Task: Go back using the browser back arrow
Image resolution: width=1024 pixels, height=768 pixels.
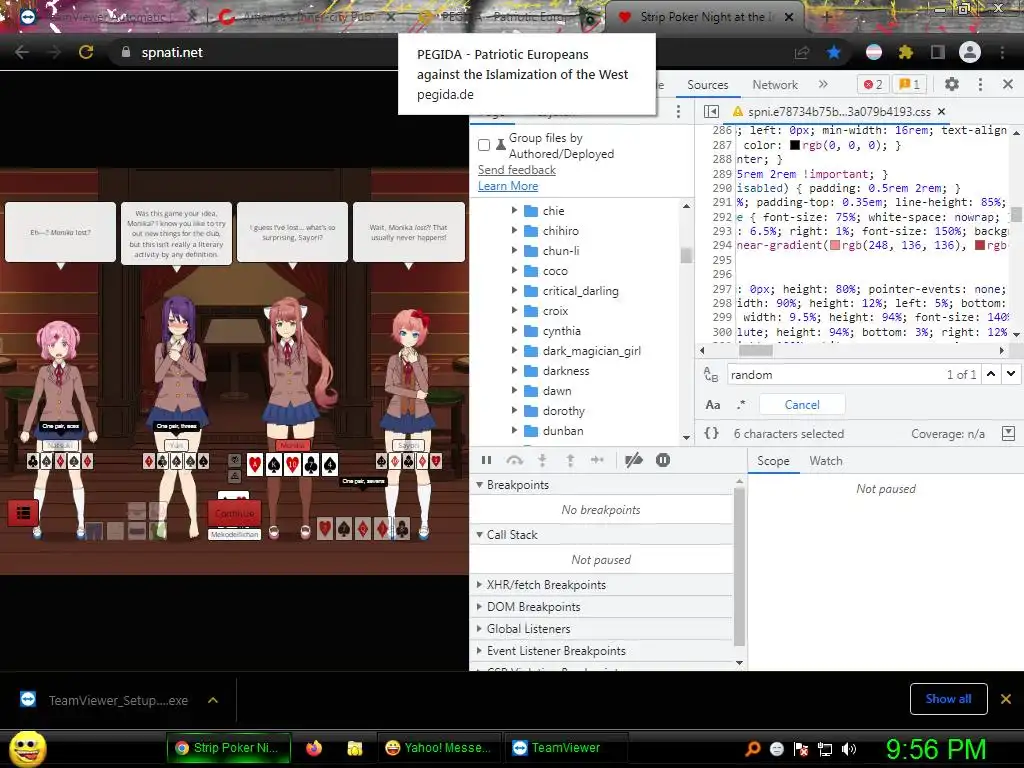Action: coord(22,52)
